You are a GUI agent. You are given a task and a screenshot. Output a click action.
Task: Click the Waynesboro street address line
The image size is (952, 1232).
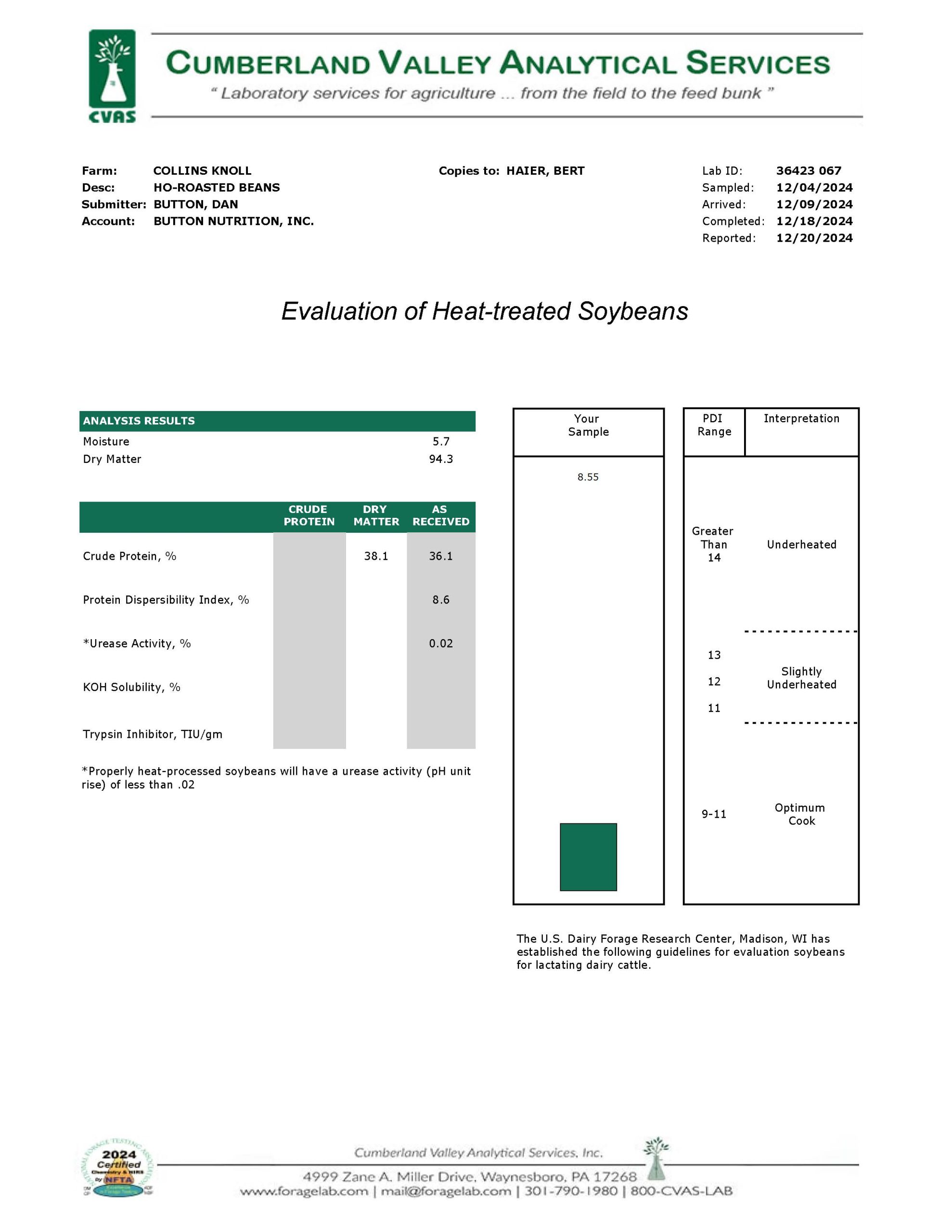click(470, 1177)
